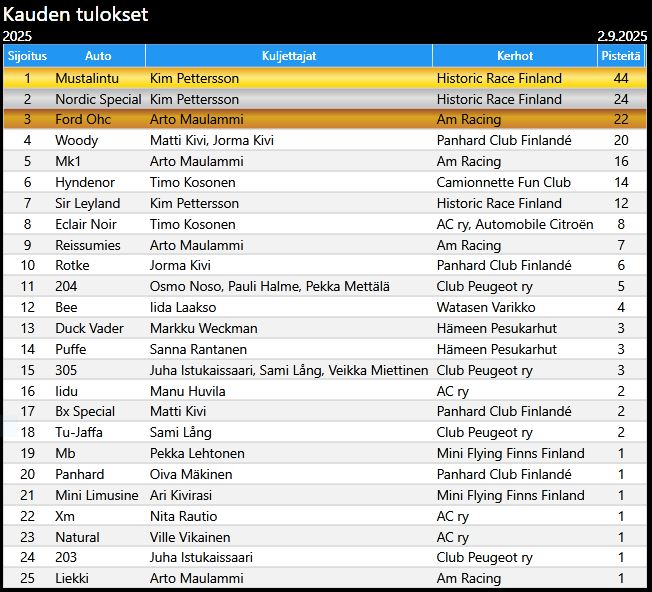Image resolution: width=652 pixels, height=592 pixels.
Task: Sort table by Kuljettajat header
Action: pyautogui.click(x=288, y=56)
